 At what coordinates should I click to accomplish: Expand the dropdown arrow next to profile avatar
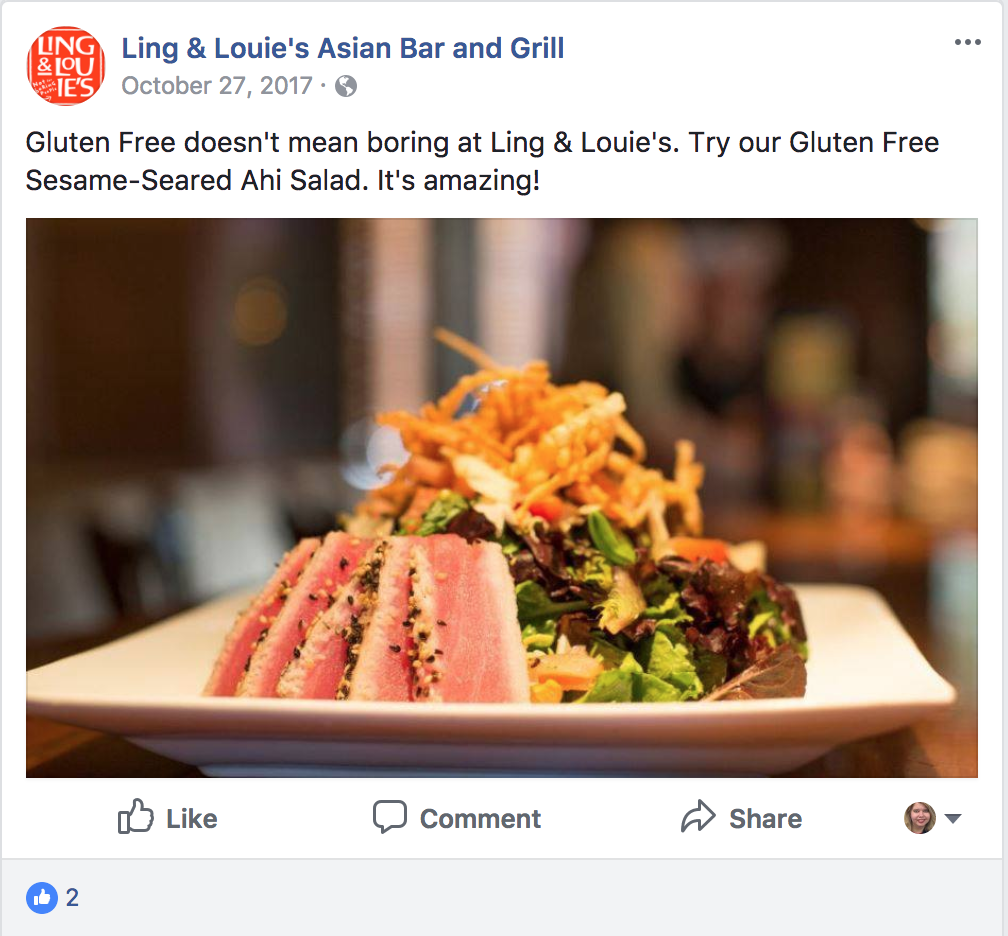pos(953,818)
